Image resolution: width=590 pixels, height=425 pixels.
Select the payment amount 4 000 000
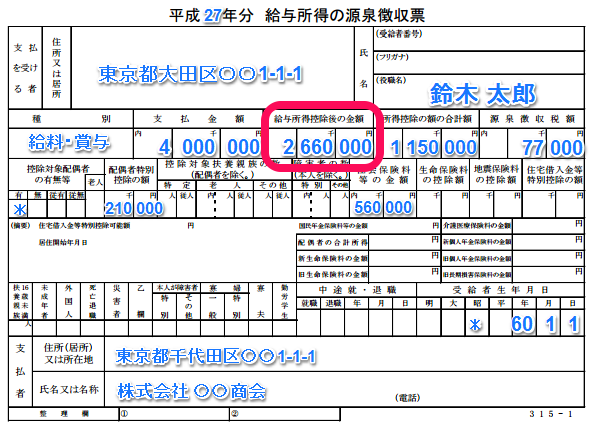[210, 147]
